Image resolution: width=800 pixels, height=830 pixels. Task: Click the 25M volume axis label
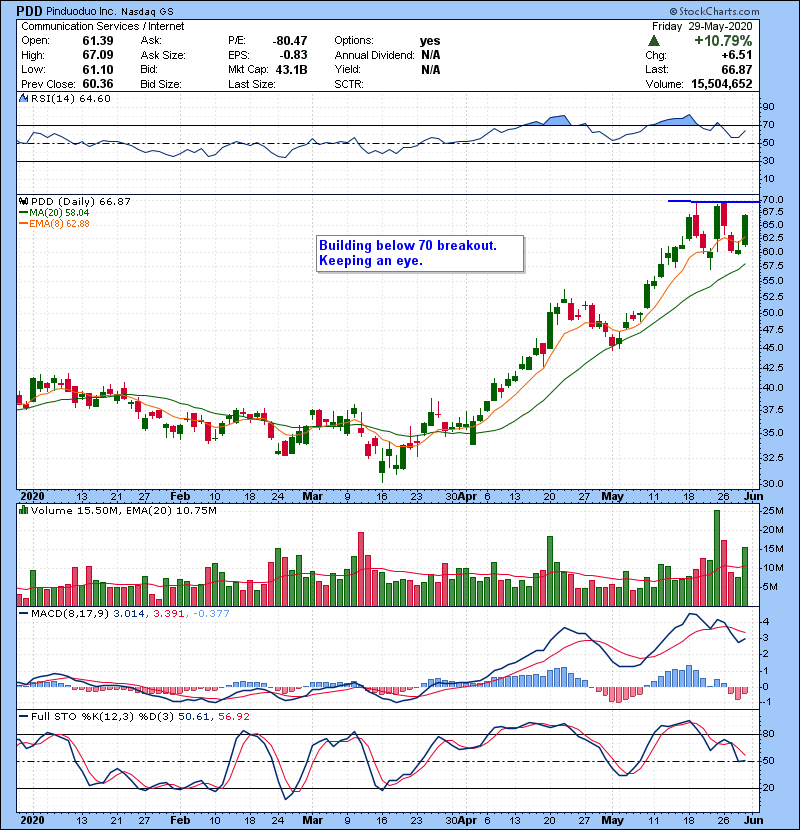coord(772,510)
